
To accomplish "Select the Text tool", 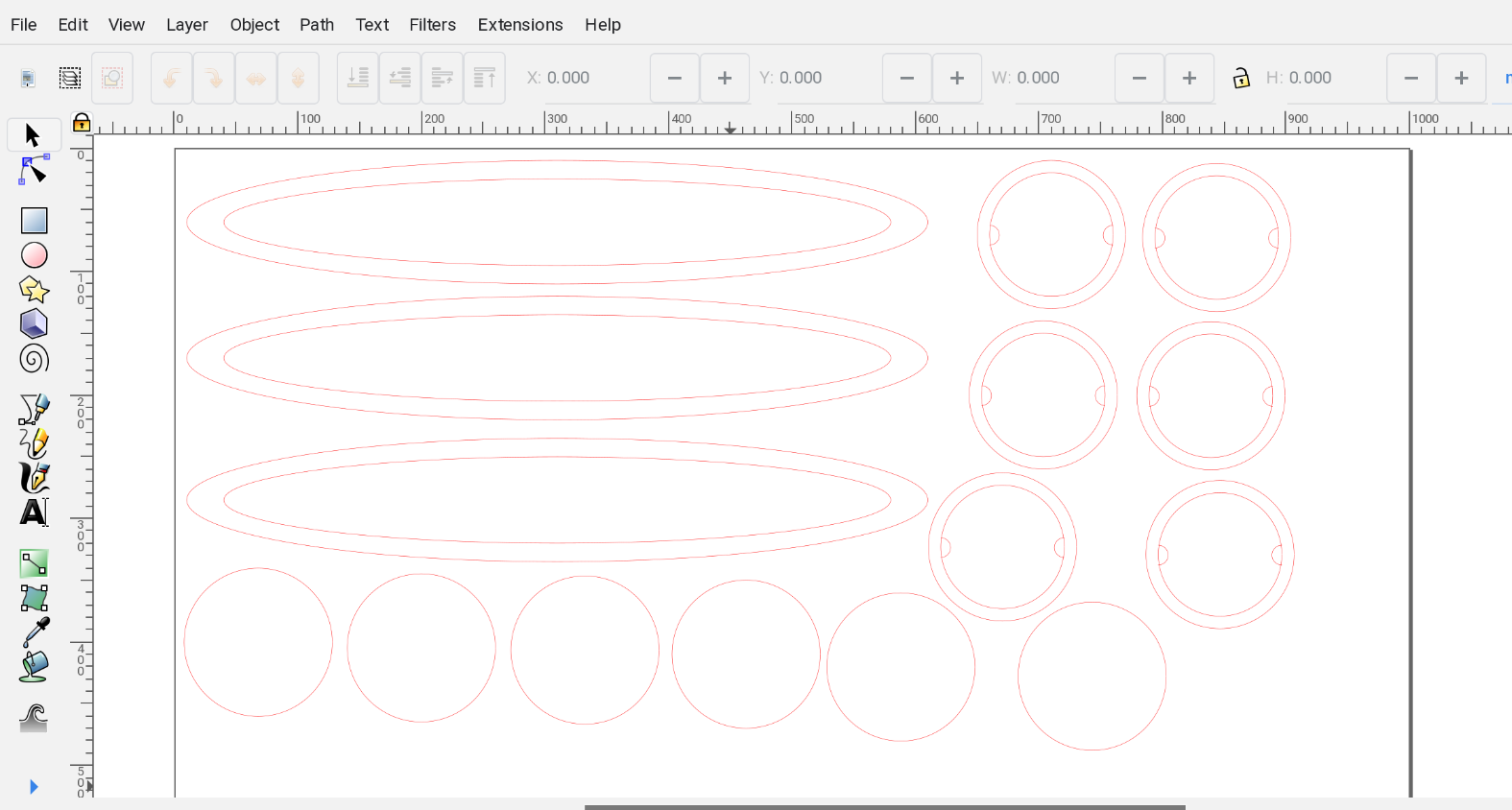I will 34,512.
